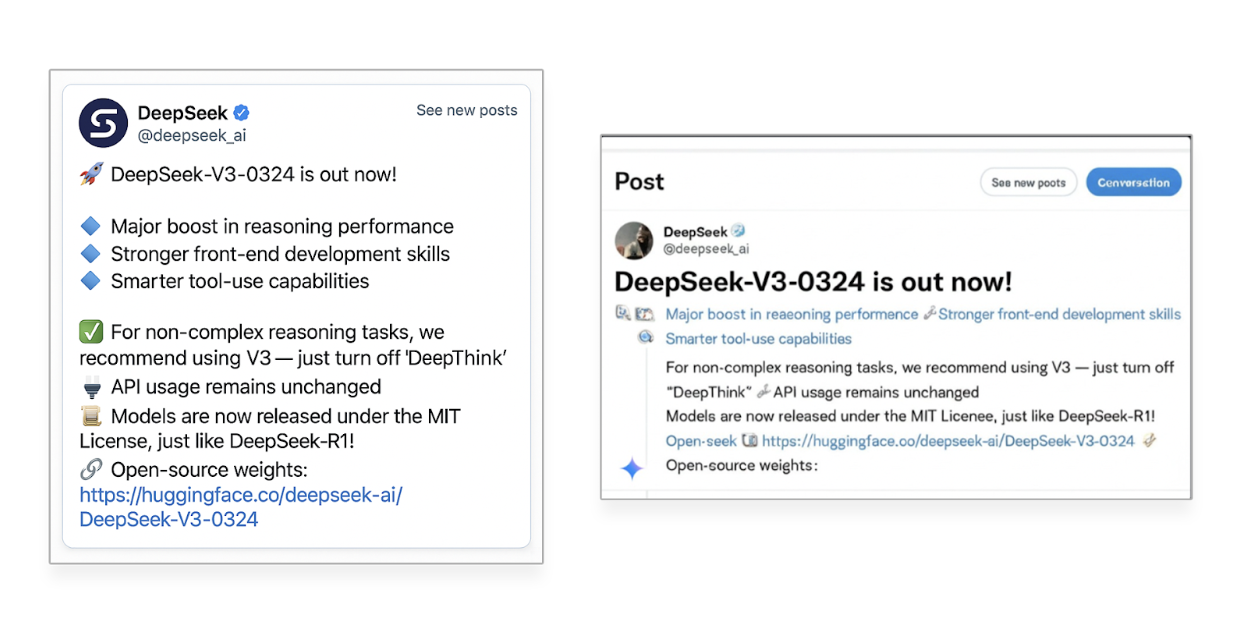The height and width of the screenshot is (622, 1246).
Task: Click the blue diamond beside Smarter tool-use capabilities
Action: pyautogui.click(x=91, y=281)
